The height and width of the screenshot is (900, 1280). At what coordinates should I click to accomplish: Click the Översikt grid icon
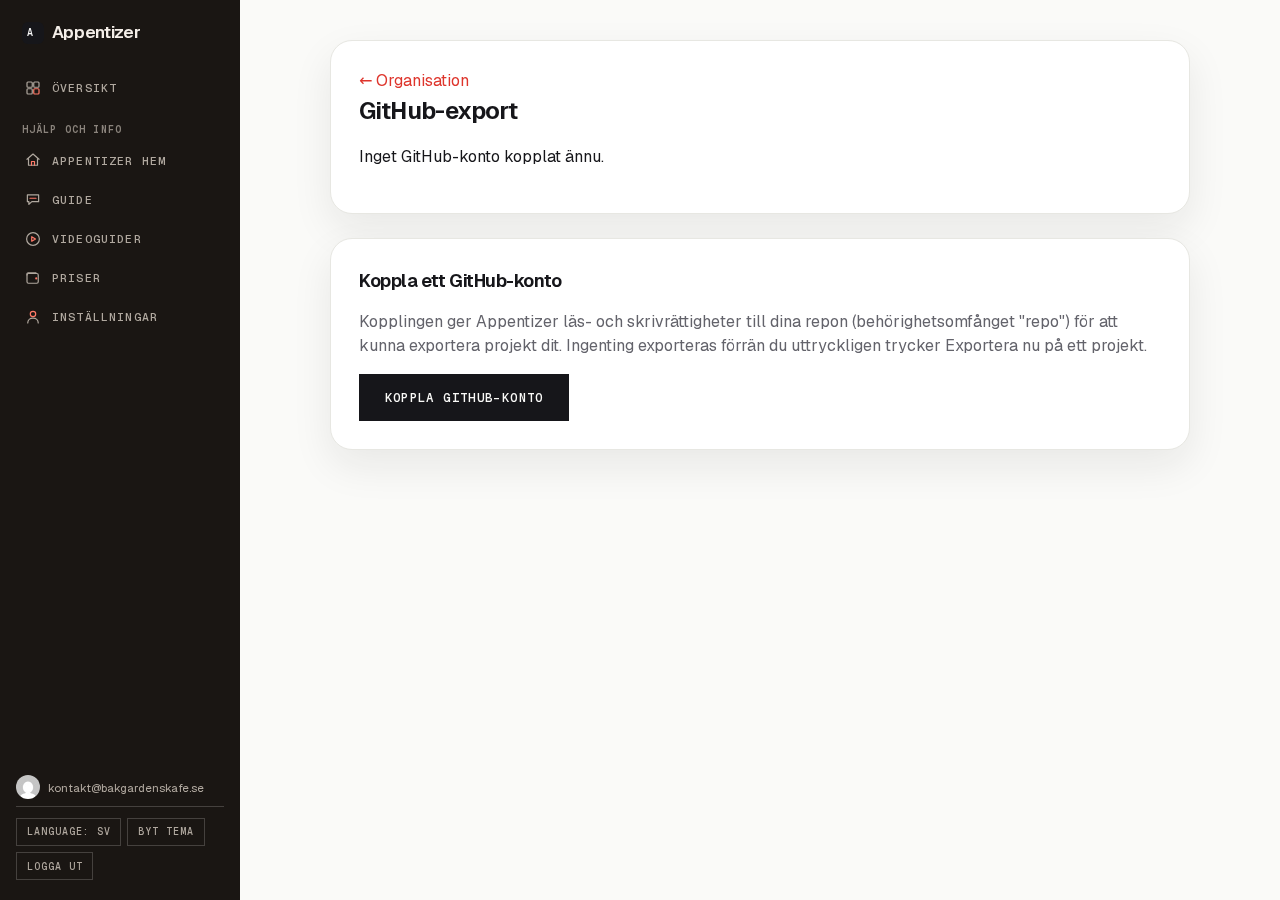[33, 88]
